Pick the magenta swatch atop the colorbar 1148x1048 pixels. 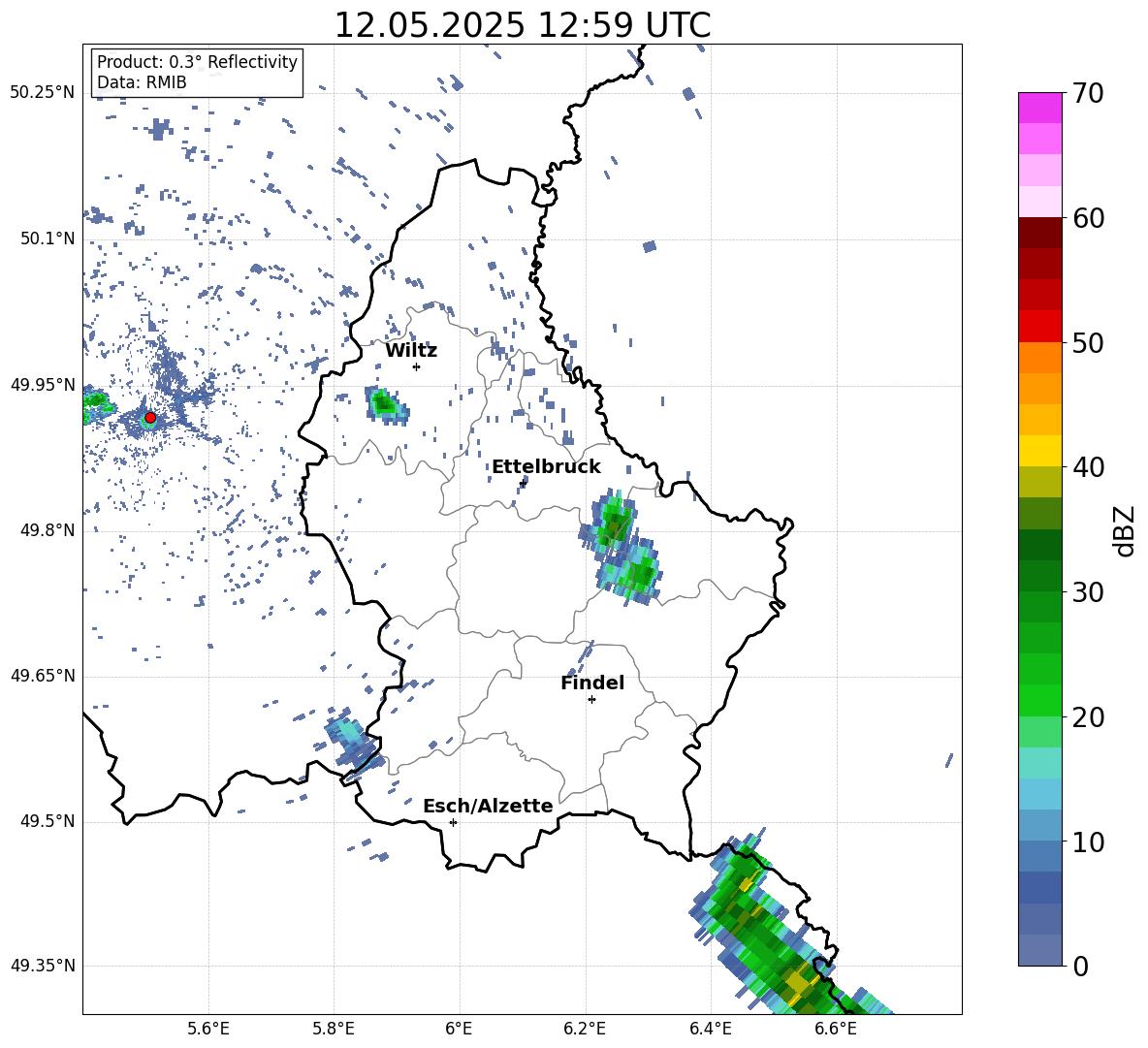pos(1039,109)
